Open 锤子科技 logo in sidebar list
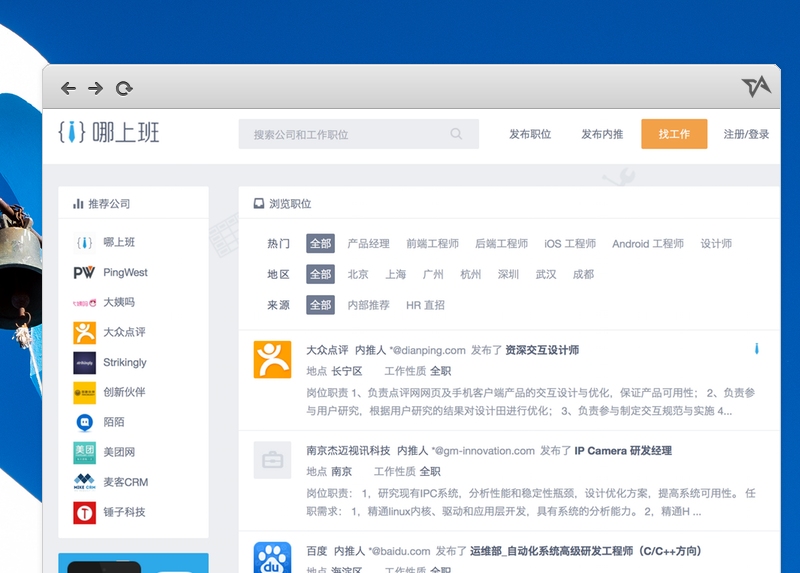Image resolution: width=800 pixels, height=573 pixels. (x=84, y=512)
